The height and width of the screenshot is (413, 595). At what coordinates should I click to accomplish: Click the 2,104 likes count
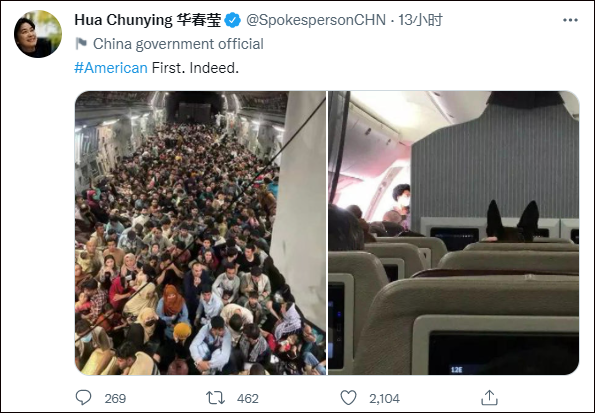click(384, 398)
